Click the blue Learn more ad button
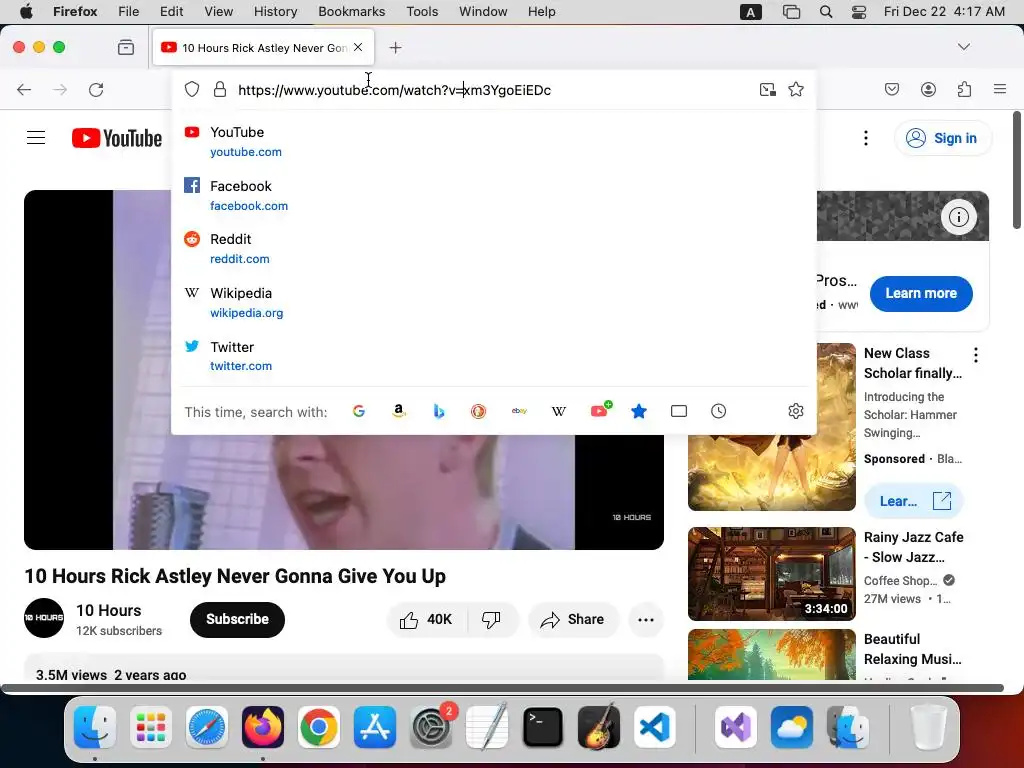 (921, 293)
